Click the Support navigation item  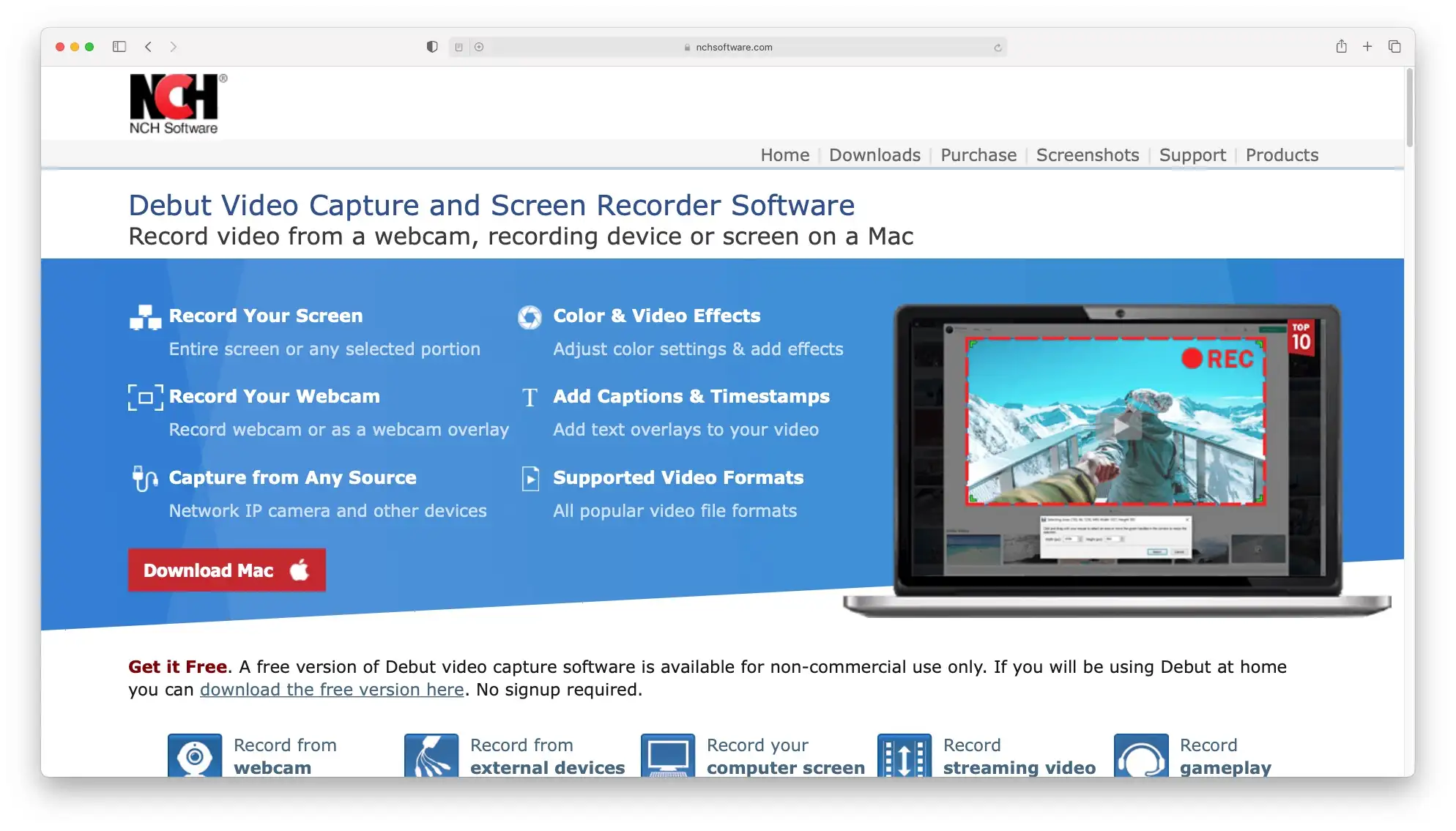click(1193, 155)
